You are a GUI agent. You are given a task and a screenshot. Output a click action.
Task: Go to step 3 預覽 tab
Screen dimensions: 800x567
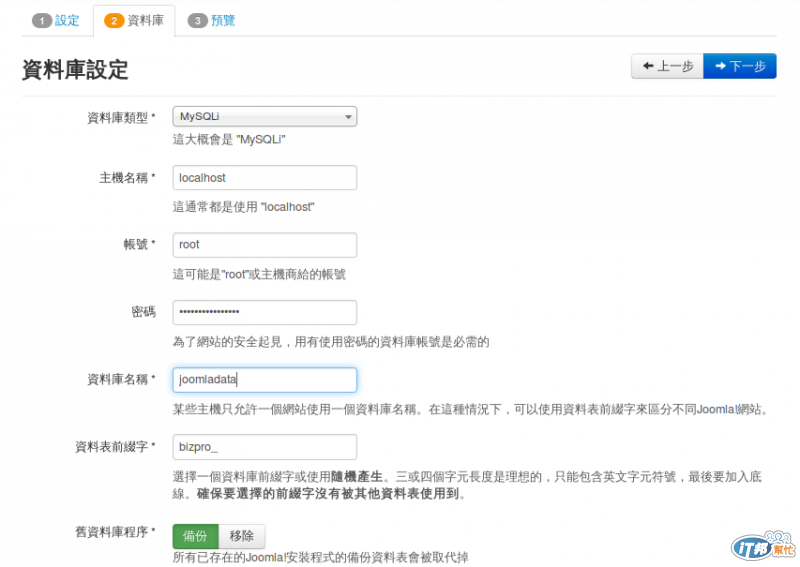point(211,20)
